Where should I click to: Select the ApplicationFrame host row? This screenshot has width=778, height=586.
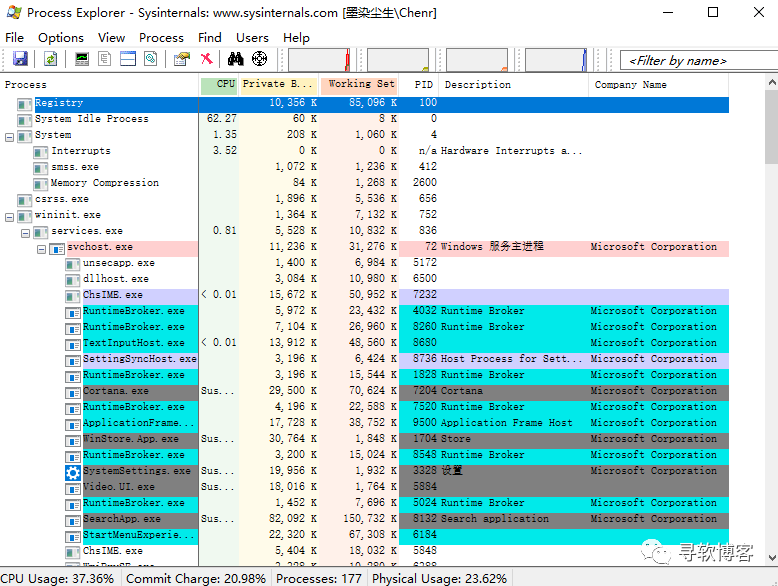click(364, 423)
